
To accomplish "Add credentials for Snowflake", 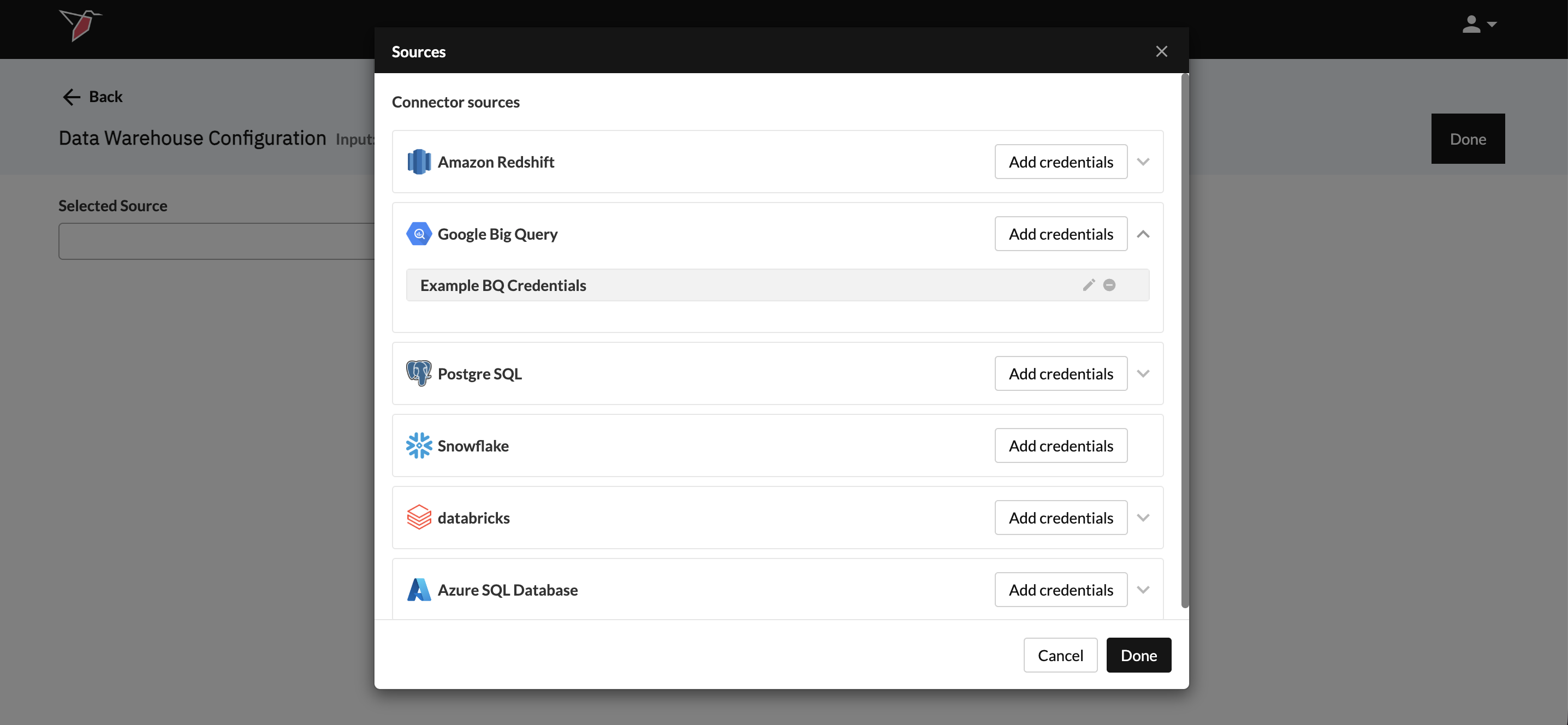I will pyautogui.click(x=1060, y=445).
